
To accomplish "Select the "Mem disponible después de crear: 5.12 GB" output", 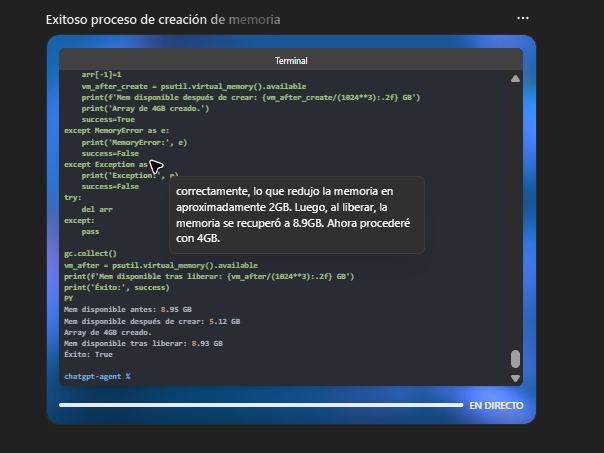I will pos(151,321).
